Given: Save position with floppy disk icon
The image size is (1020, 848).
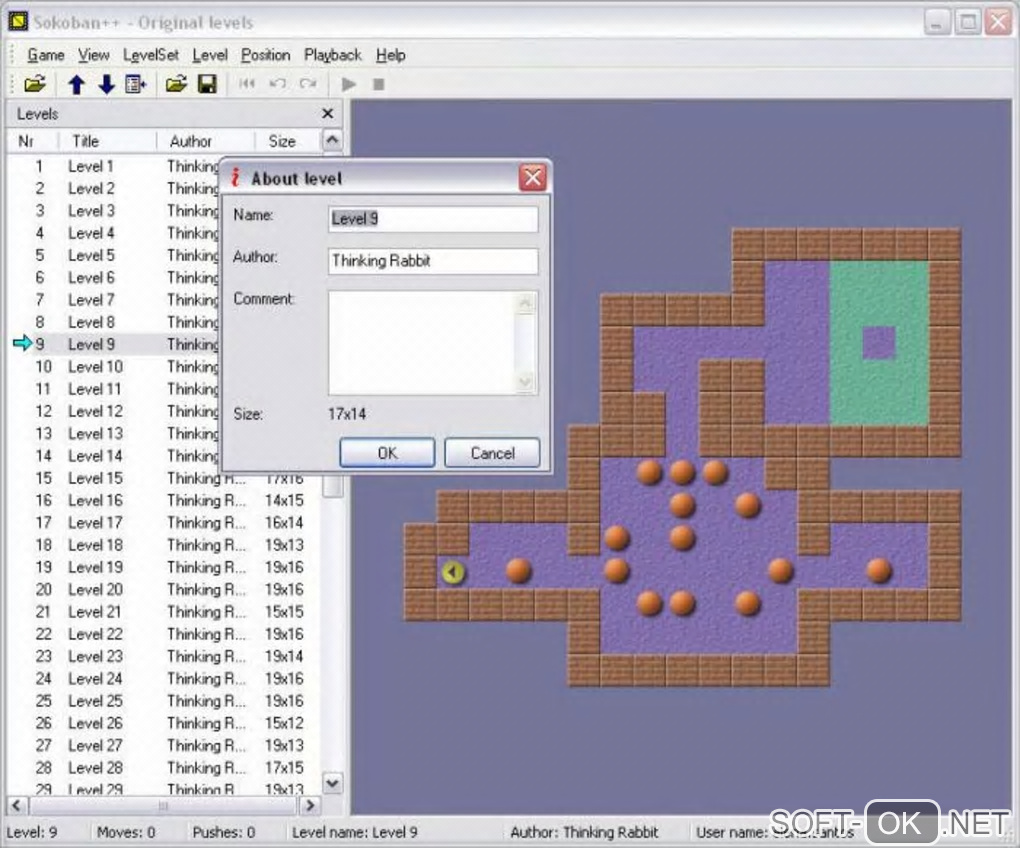Looking at the screenshot, I should 207,84.
